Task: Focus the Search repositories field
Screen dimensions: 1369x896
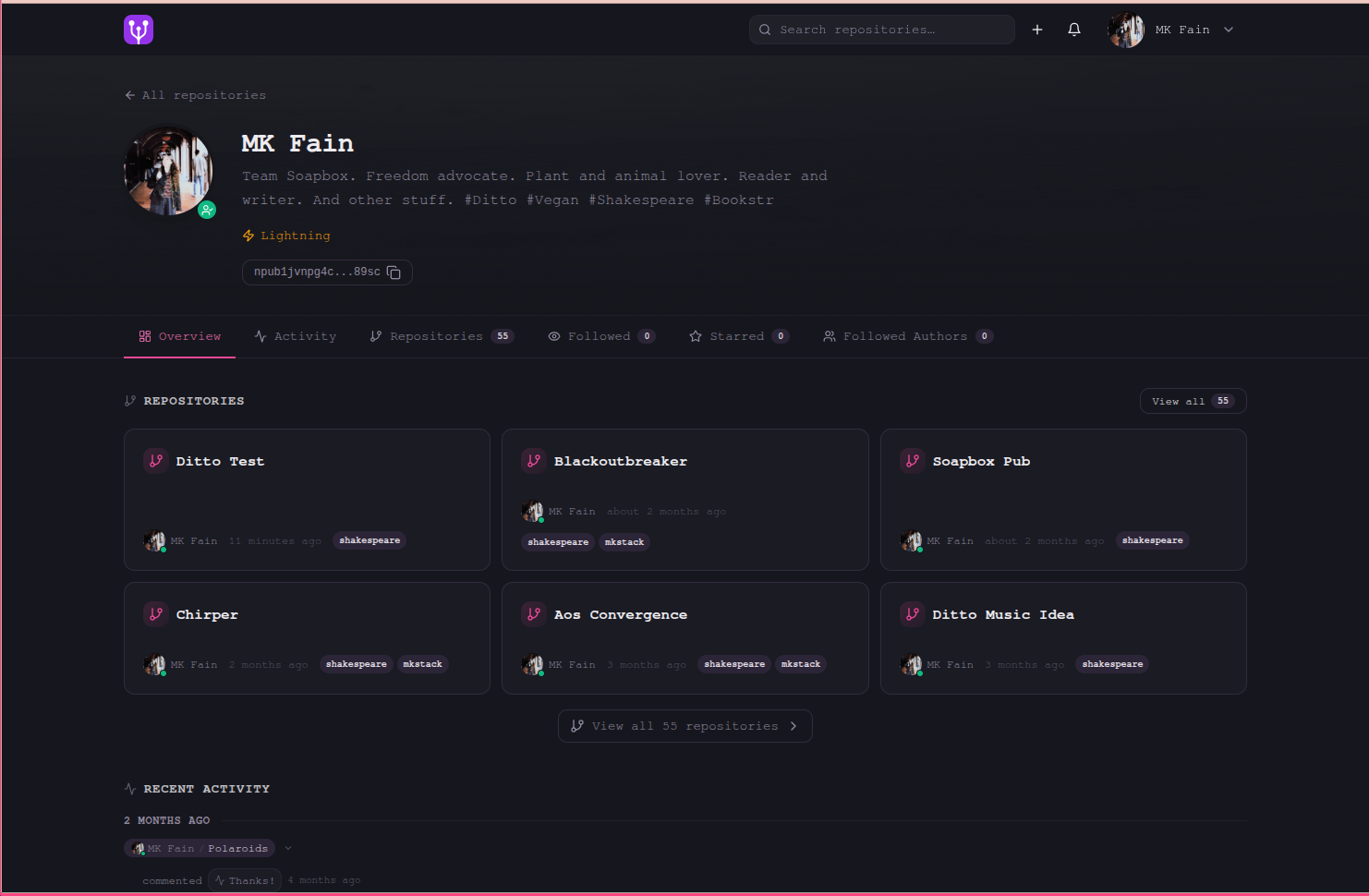Action: click(x=882, y=30)
